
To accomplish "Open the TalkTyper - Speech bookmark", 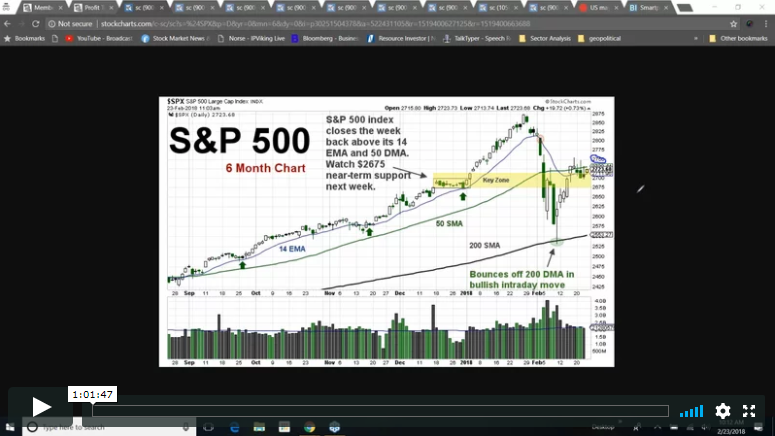I will [478, 38].
